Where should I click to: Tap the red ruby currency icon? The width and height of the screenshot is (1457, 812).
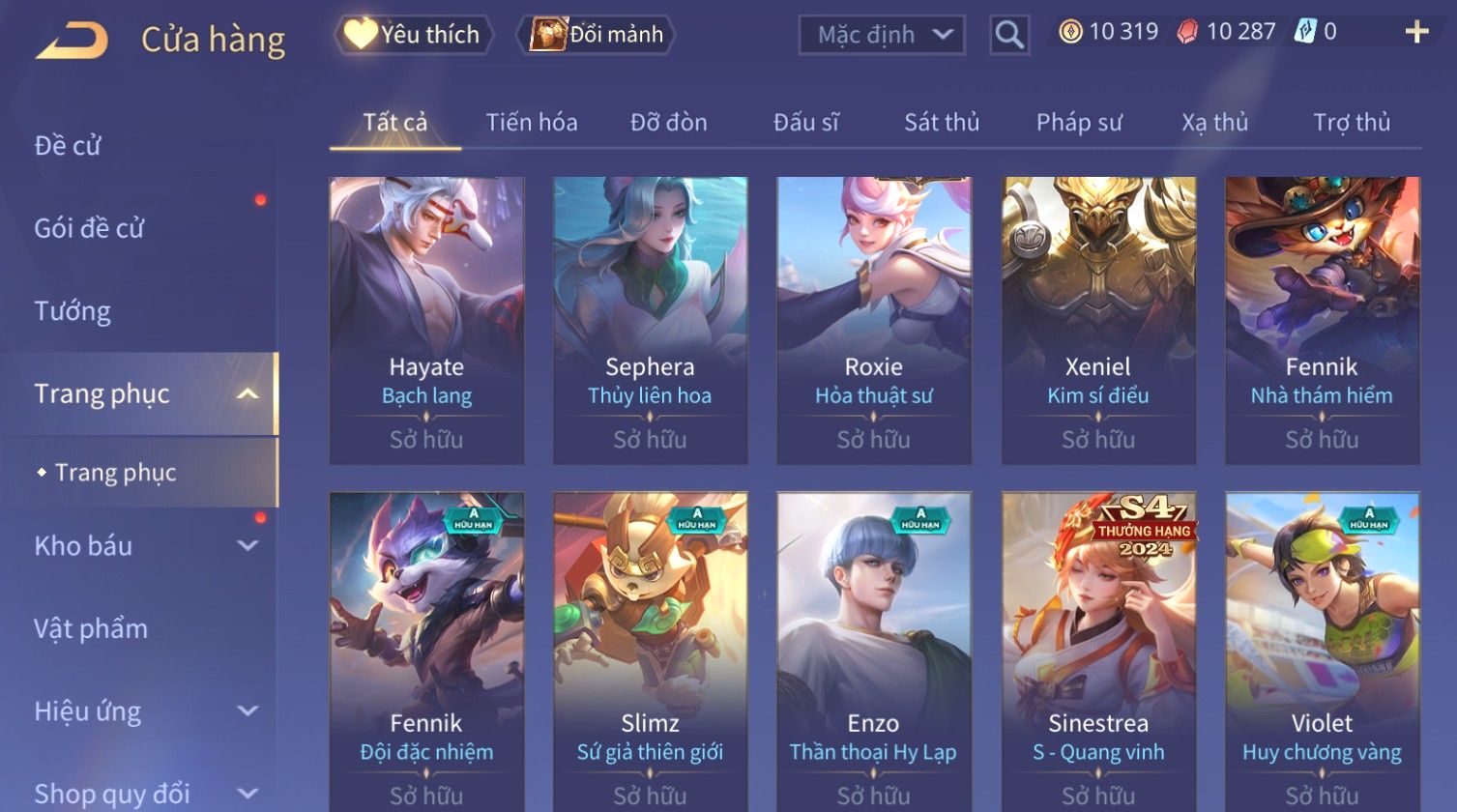click(x=1187, y=32)
